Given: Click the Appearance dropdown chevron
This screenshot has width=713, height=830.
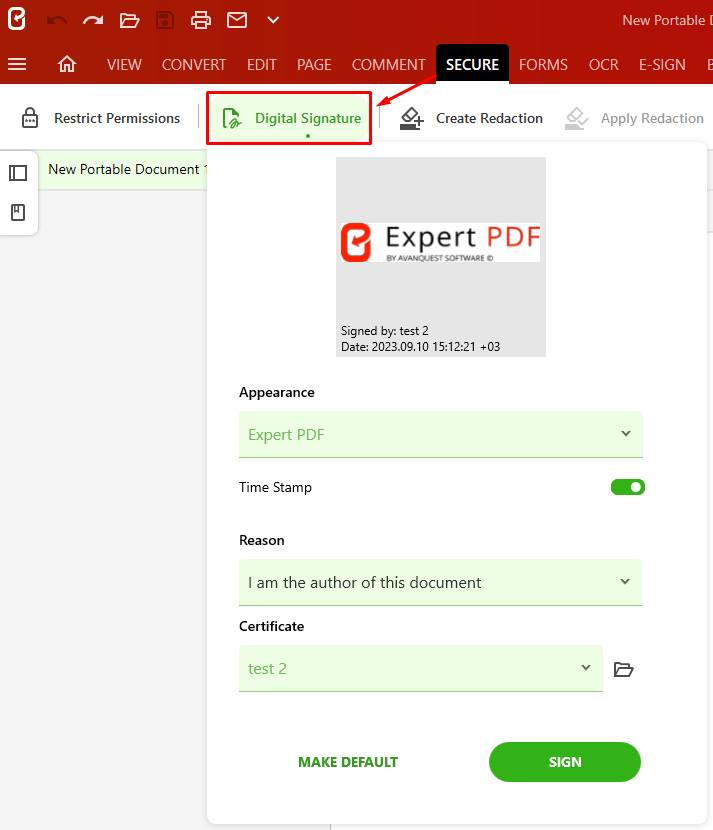Looking at the screenshot, I should [x=626, y=434].
